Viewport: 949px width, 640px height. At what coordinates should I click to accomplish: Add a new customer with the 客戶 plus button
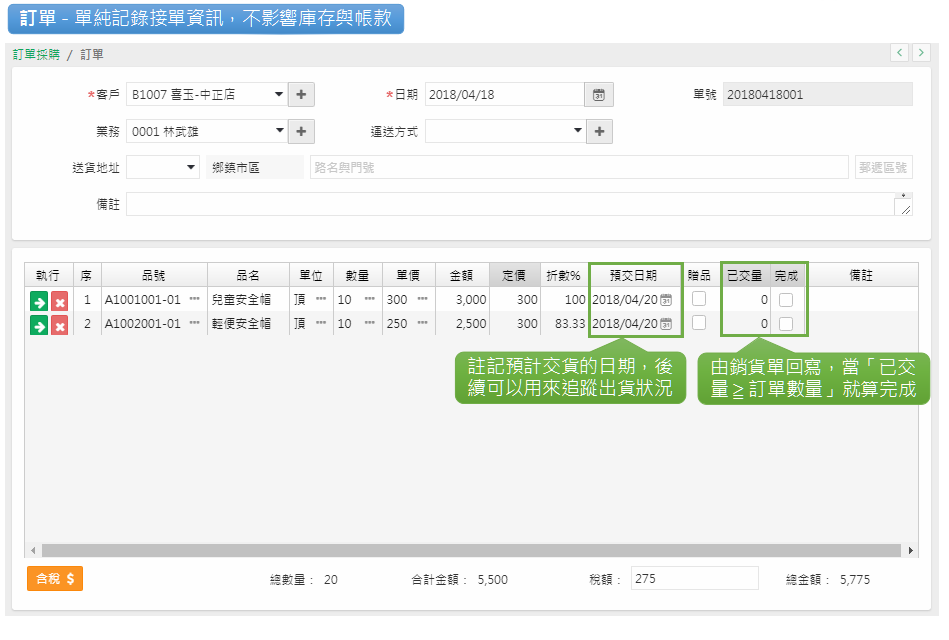click(302, 95)
